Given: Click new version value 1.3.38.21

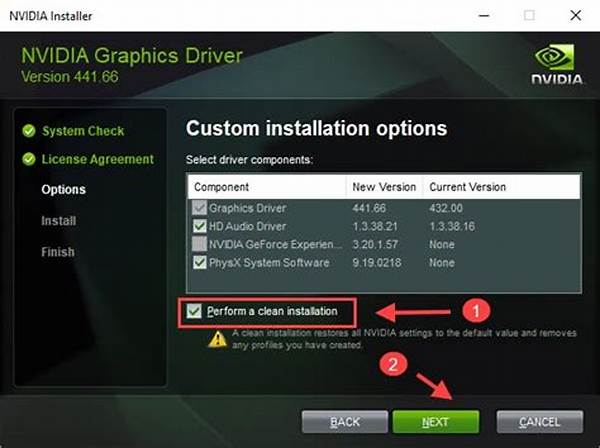Looking at the screenshot, I should tap(375, 226).
